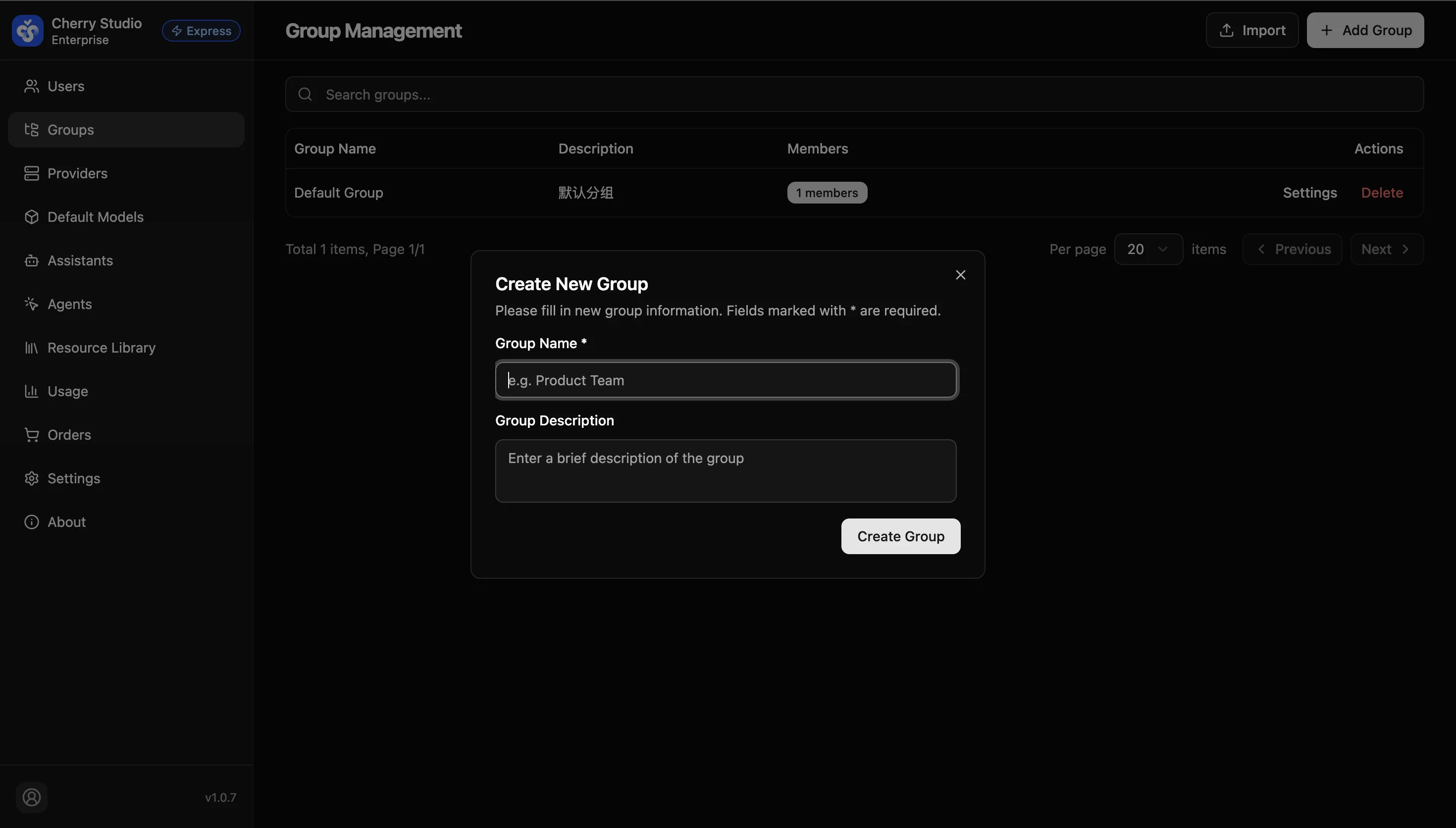Click the v1.0.7 version label
1456x828 pixels.
tap(220, 797)
